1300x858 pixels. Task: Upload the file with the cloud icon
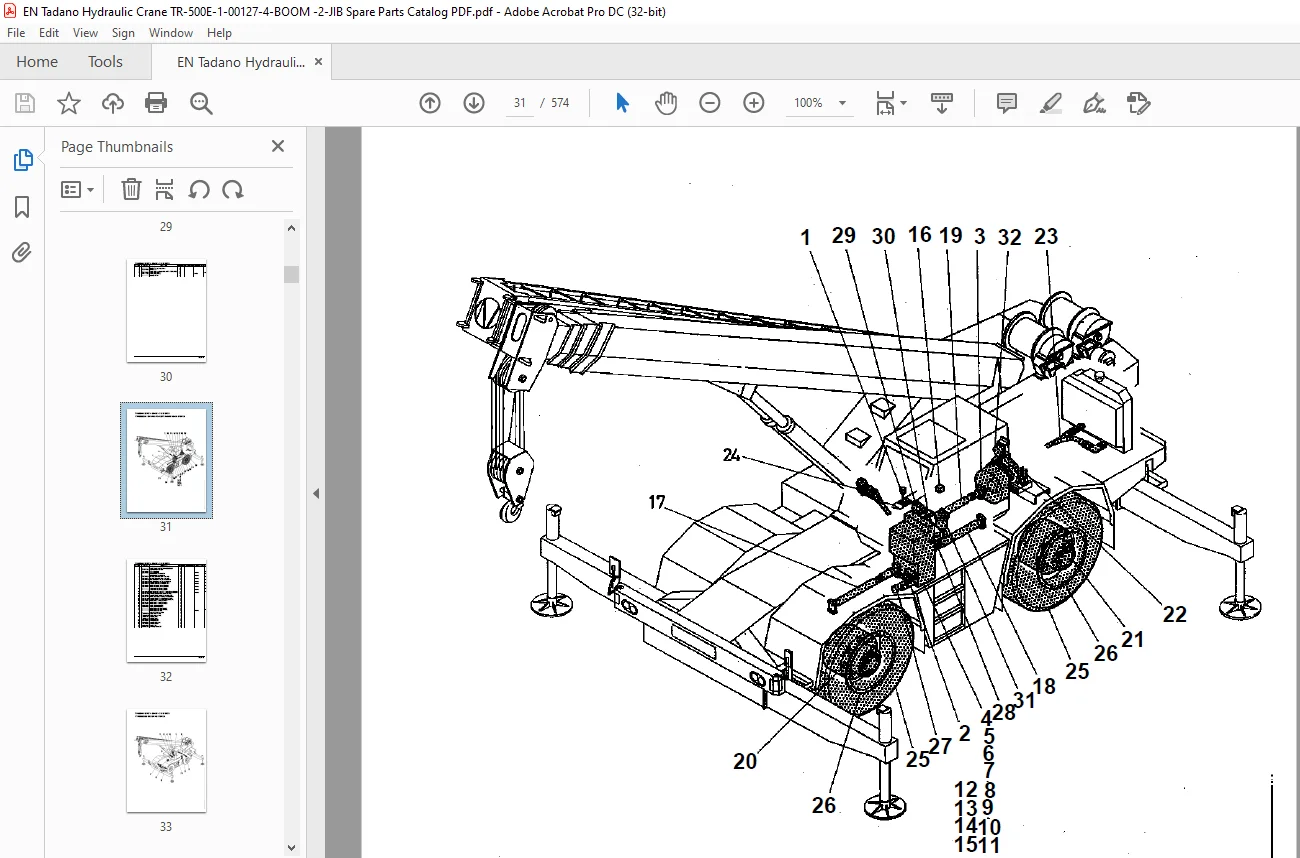coord(113,103)
